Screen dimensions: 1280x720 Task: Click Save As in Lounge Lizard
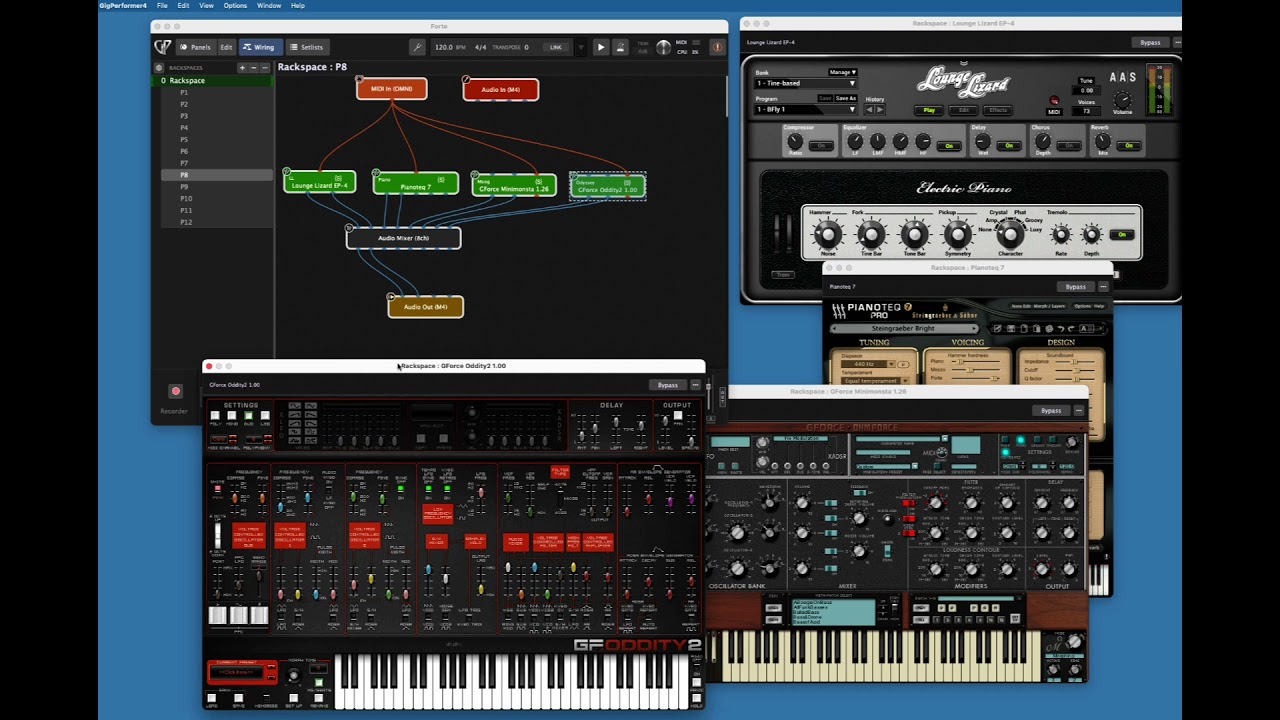(x=846, y=98)
